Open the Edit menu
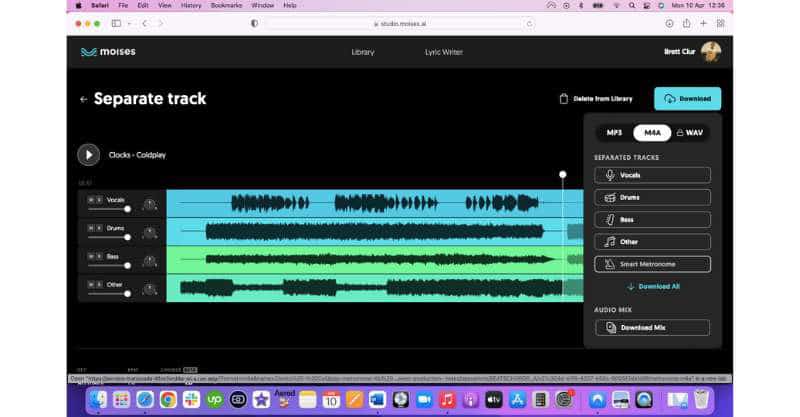Image resolution: width=800 pixels, height=417 pixels. point(143,5)
